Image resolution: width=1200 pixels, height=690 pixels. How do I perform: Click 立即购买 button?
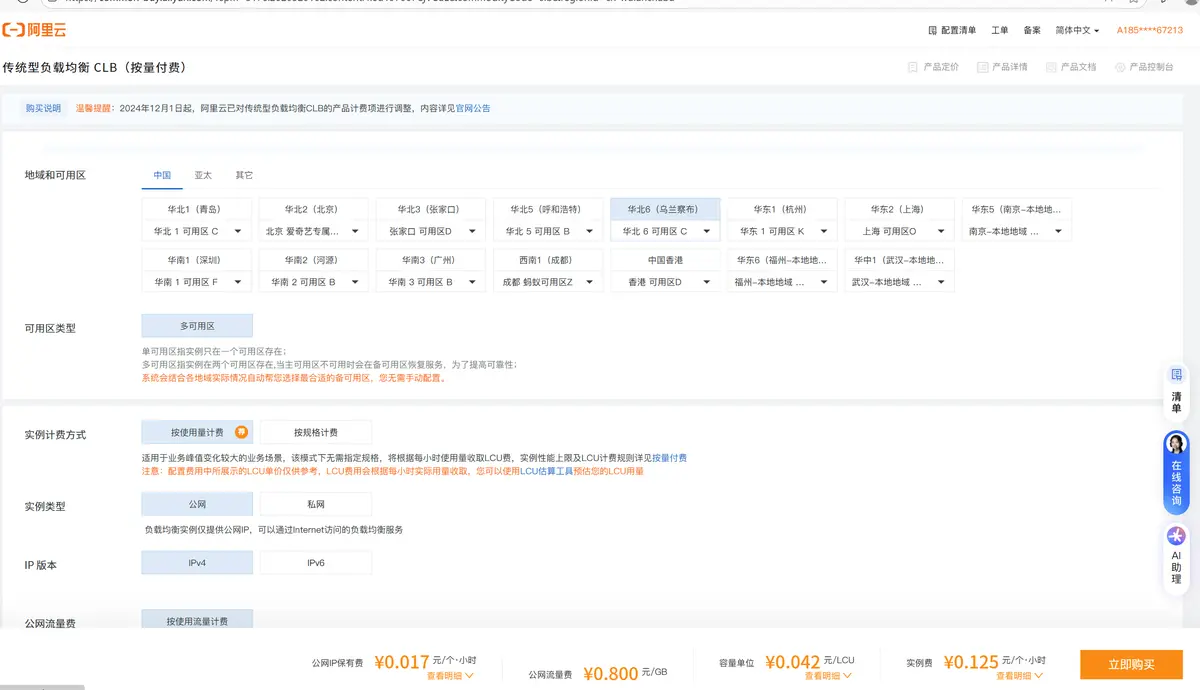1131,664
